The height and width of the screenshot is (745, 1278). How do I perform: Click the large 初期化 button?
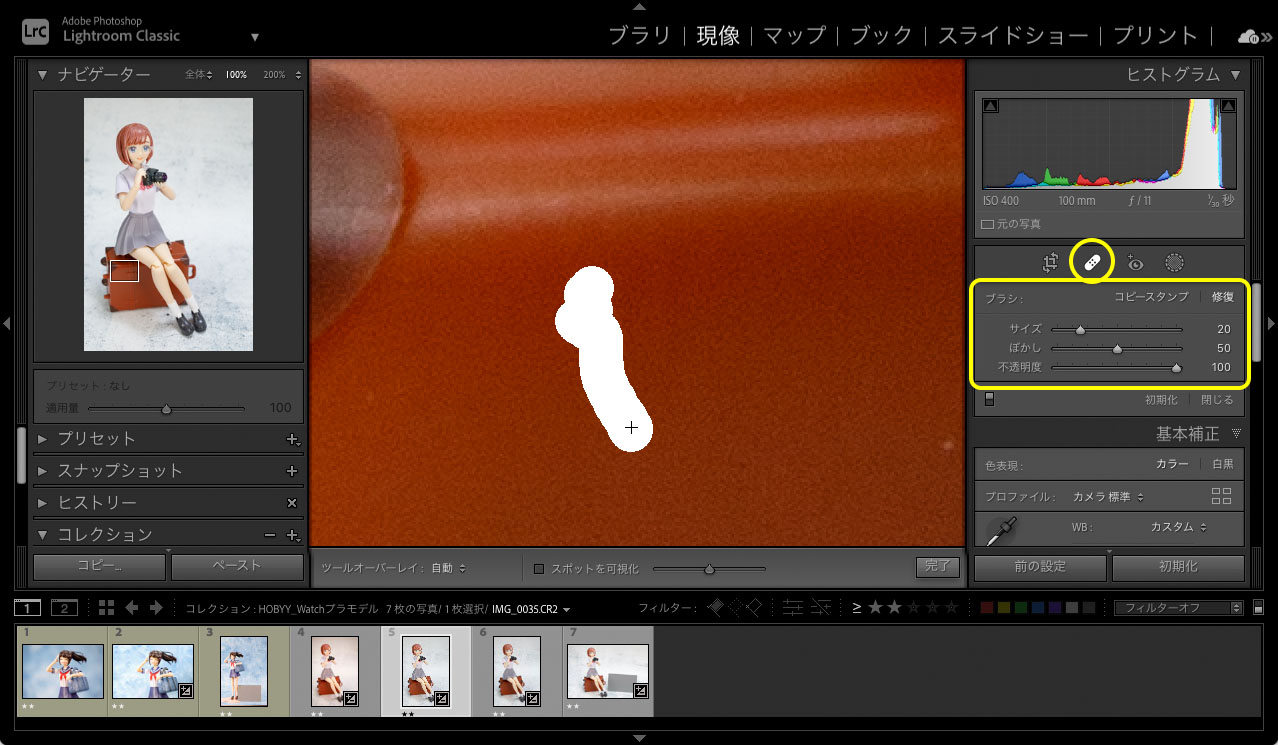point(1178,567)
